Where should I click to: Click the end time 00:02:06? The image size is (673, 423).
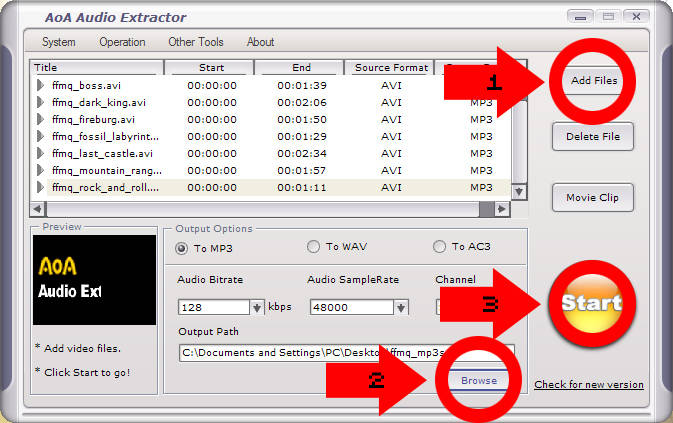302,103
